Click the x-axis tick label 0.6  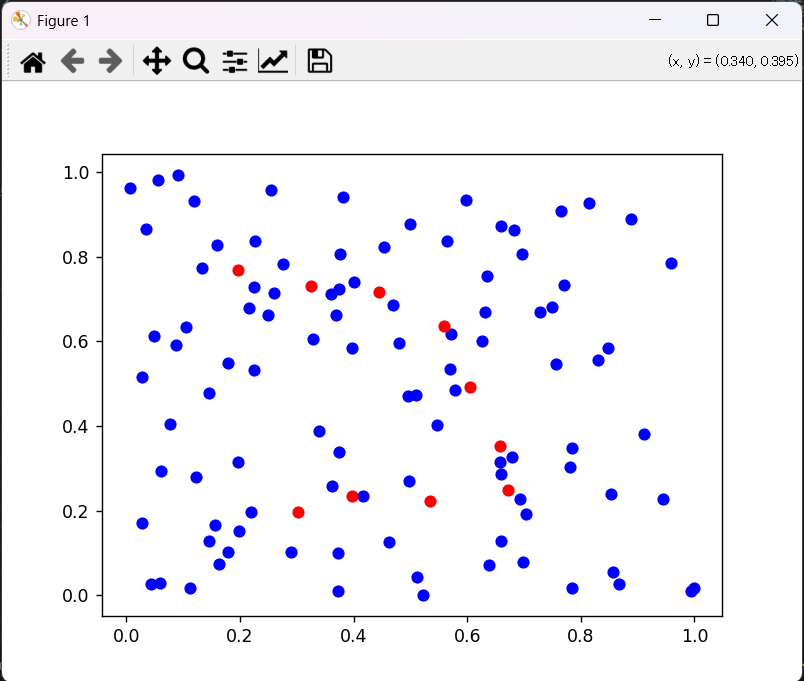click(x=467, y=636)
